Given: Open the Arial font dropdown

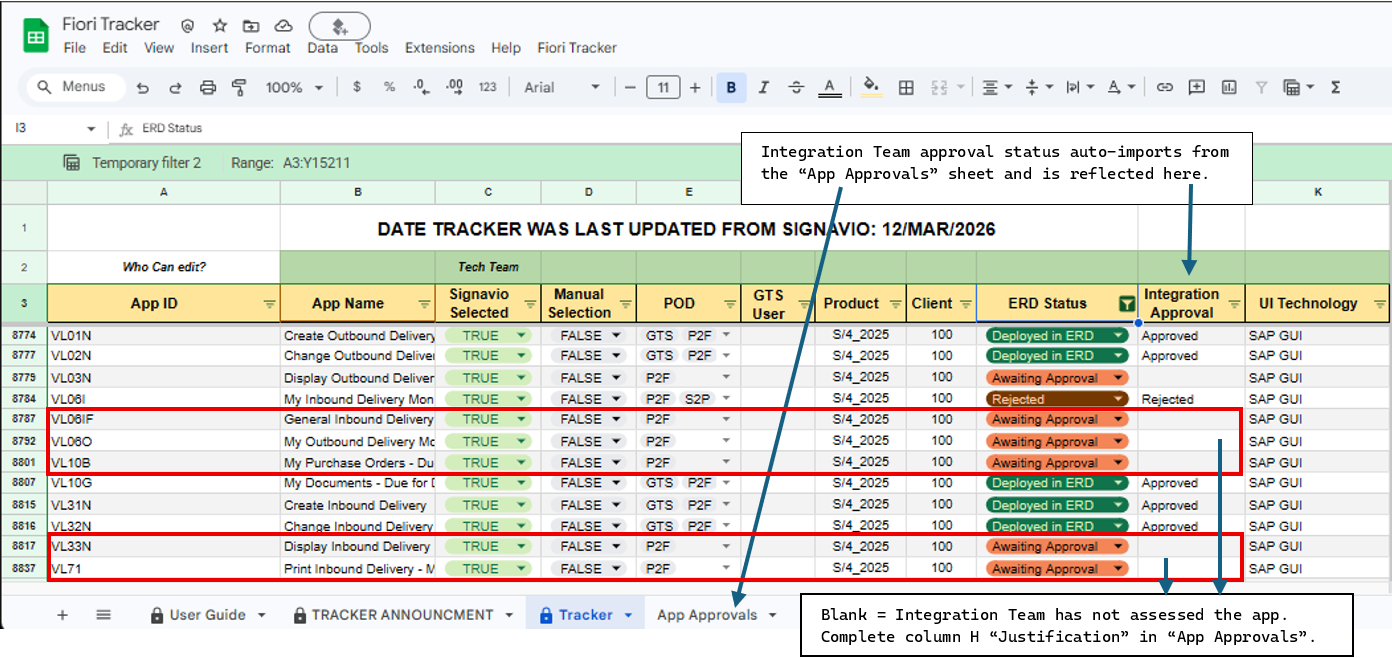Looking at the screenshot, I should [x=562, y=88].
